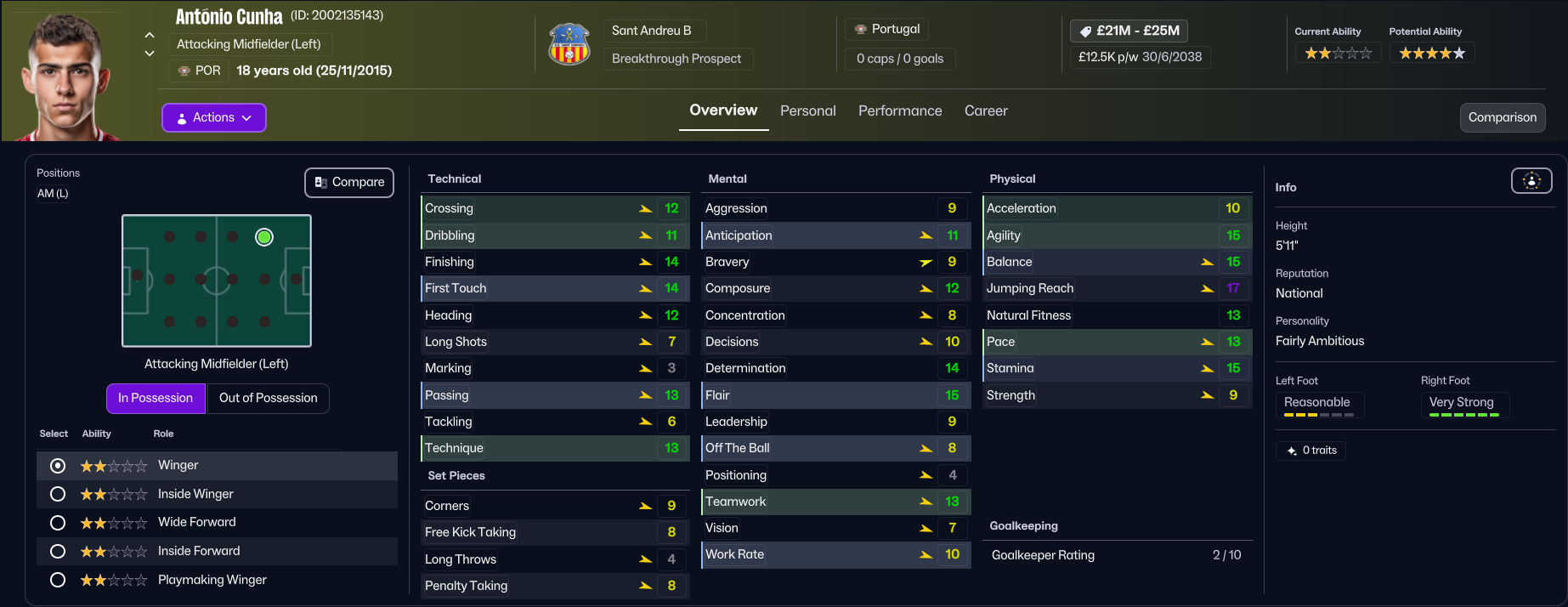
Task: Open the Actions dropdown menu
Action: (x=214, y=118)
